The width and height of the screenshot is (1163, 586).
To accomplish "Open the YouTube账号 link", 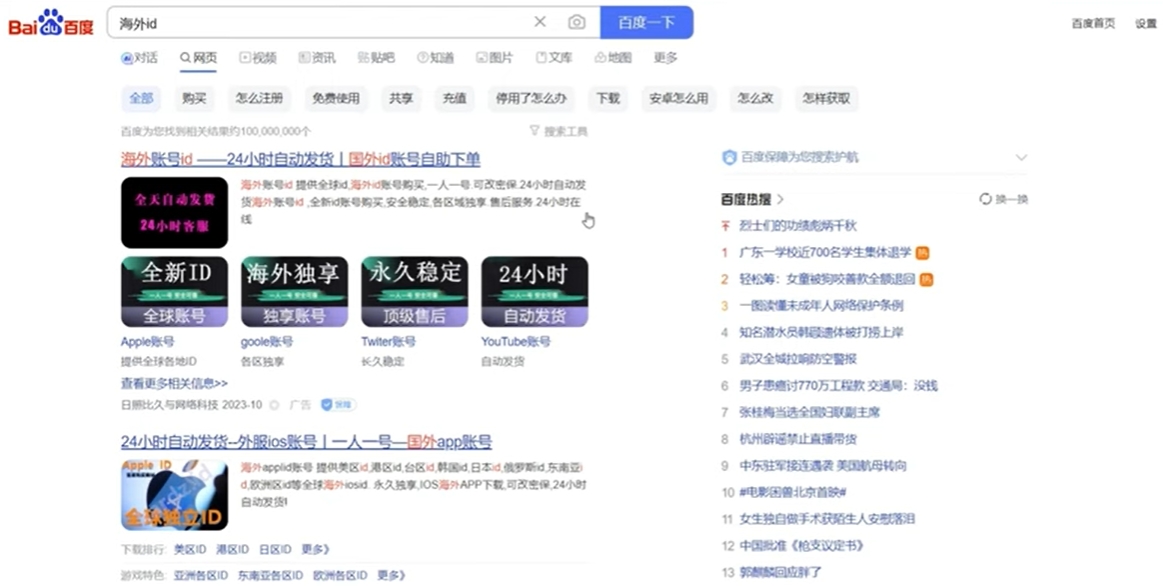I will tap(516, 342).
